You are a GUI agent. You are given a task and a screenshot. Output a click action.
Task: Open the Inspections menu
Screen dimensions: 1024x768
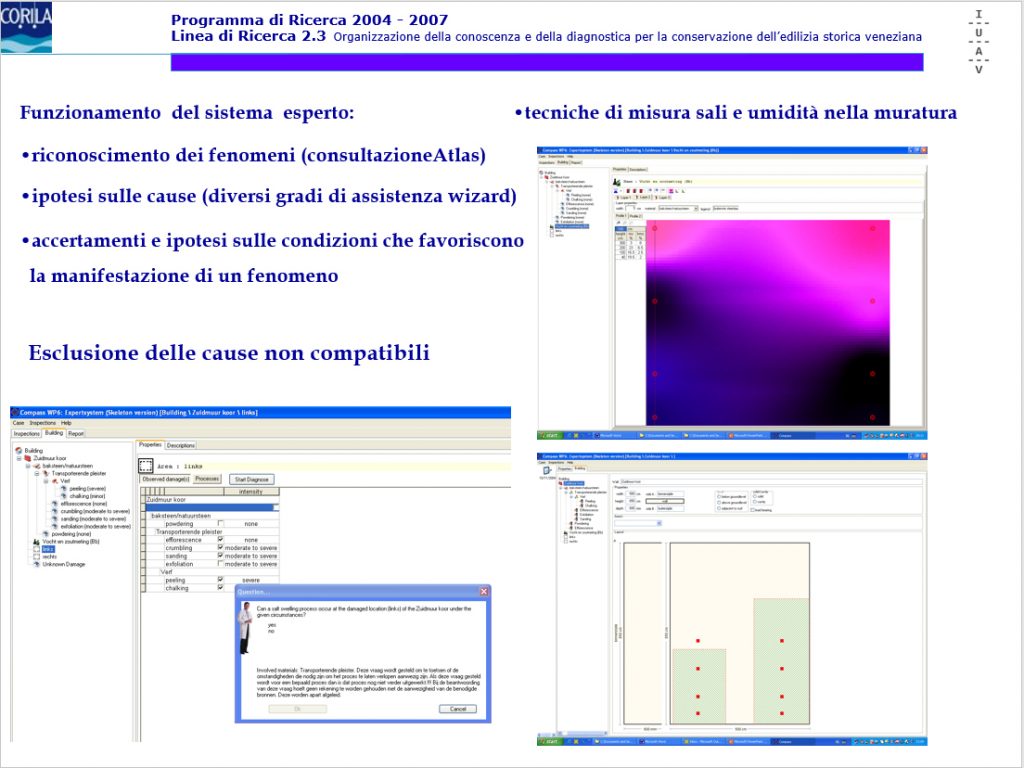(x=43, y=423)
